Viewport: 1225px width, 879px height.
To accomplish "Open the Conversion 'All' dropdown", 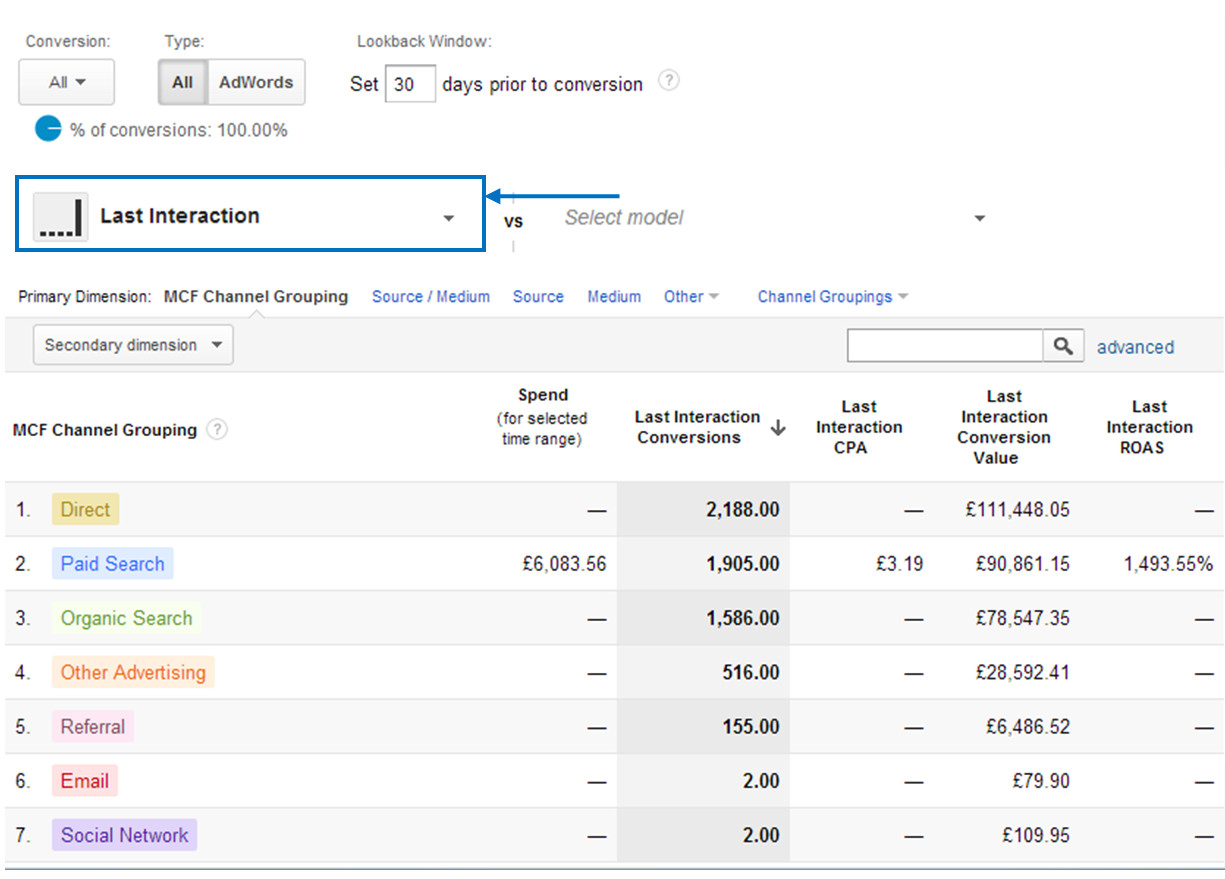I will click(x=67, y=82).
